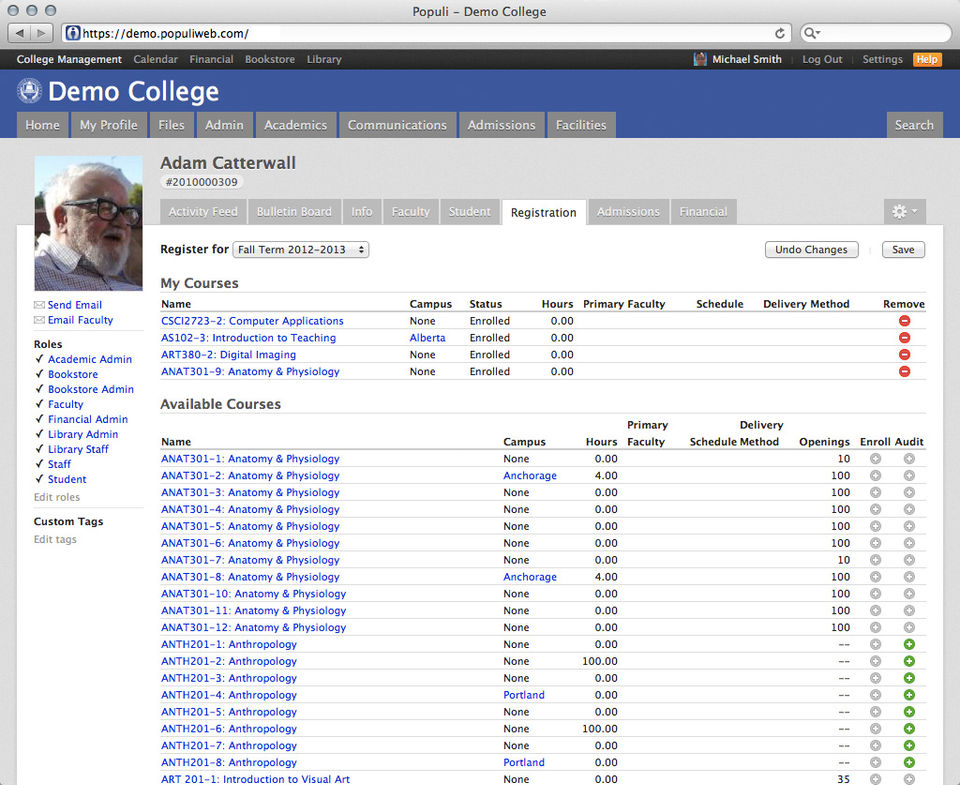Click Enroll icon for ANTH201-6
Viewport: 960px width, 785px height.
pyautogui.click(x=876, y=729)
